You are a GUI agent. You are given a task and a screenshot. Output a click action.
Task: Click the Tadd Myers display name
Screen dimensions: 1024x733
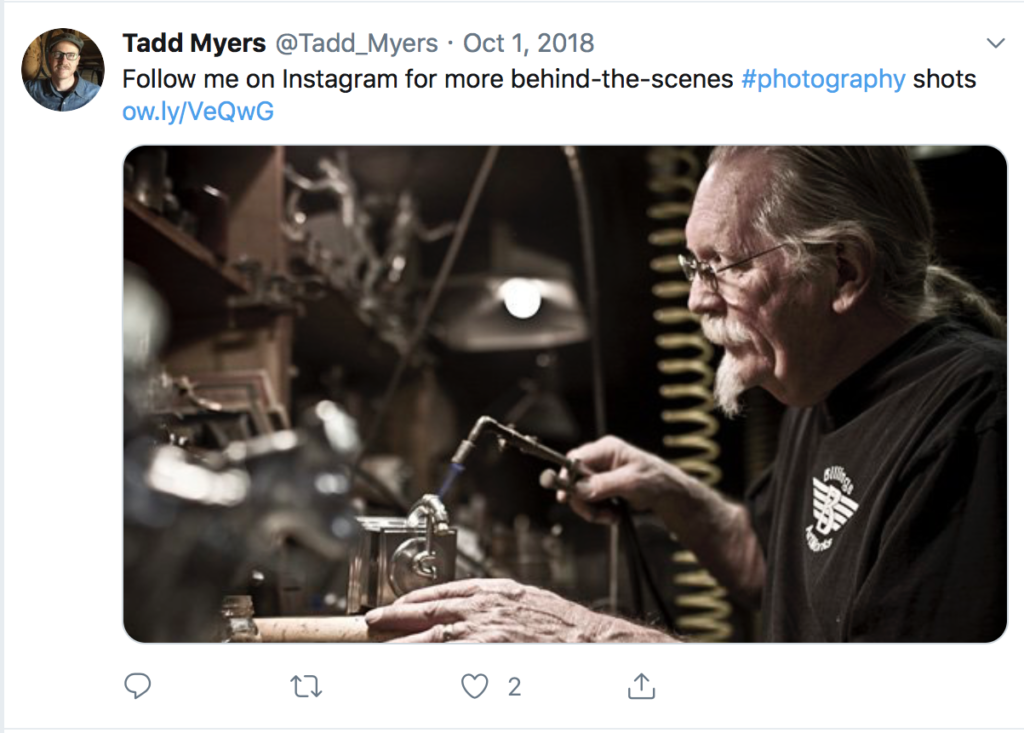[x=194, y=44]
